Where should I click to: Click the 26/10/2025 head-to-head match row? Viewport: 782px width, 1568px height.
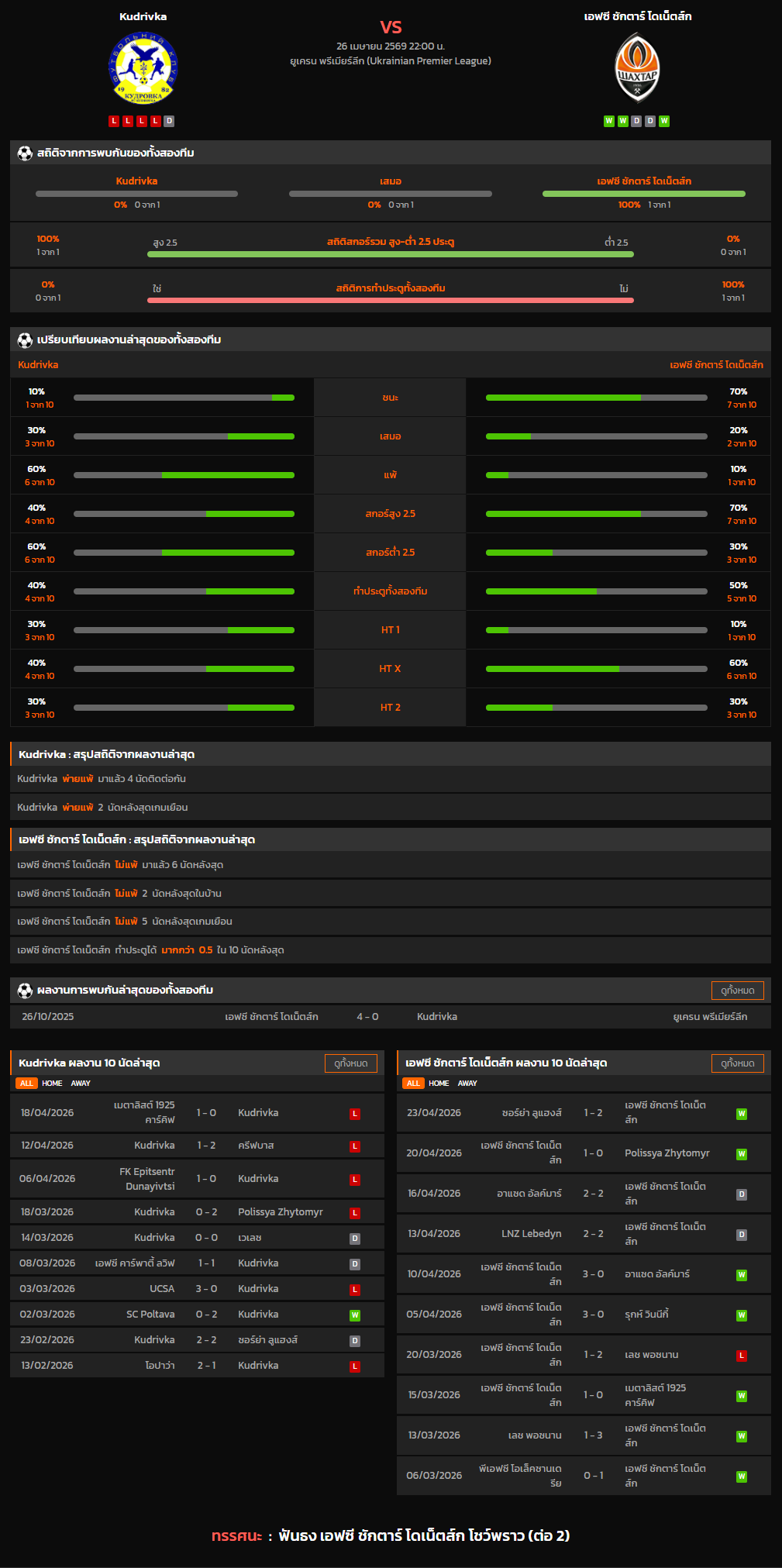point(390,1017)
